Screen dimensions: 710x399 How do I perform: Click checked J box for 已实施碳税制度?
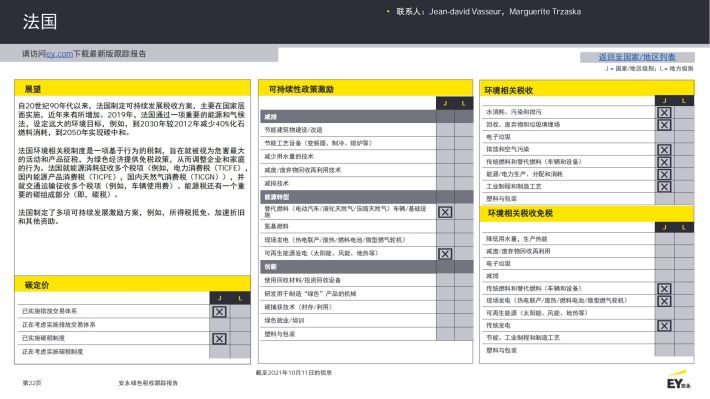click(219, 339)
